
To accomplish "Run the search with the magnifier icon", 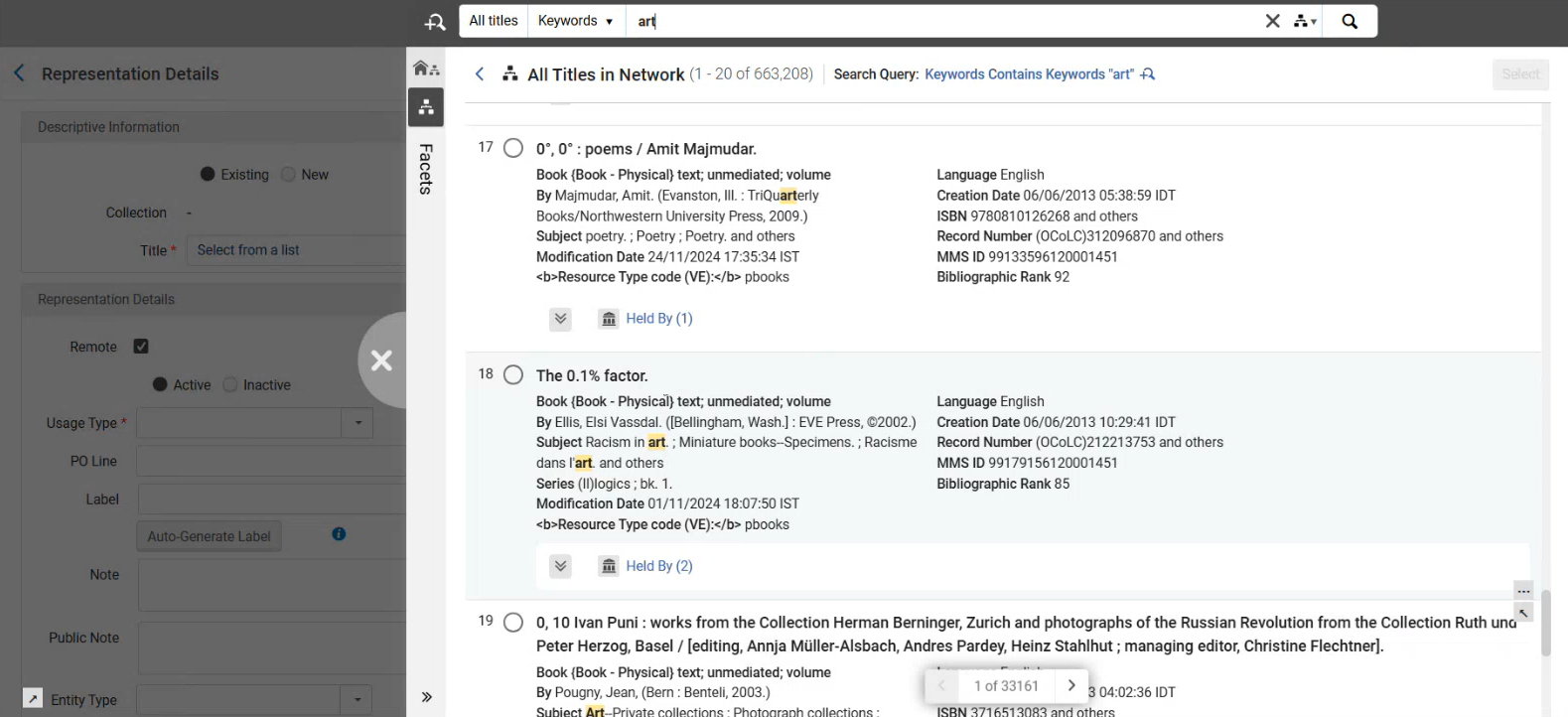I will (x=1350, y=21).
